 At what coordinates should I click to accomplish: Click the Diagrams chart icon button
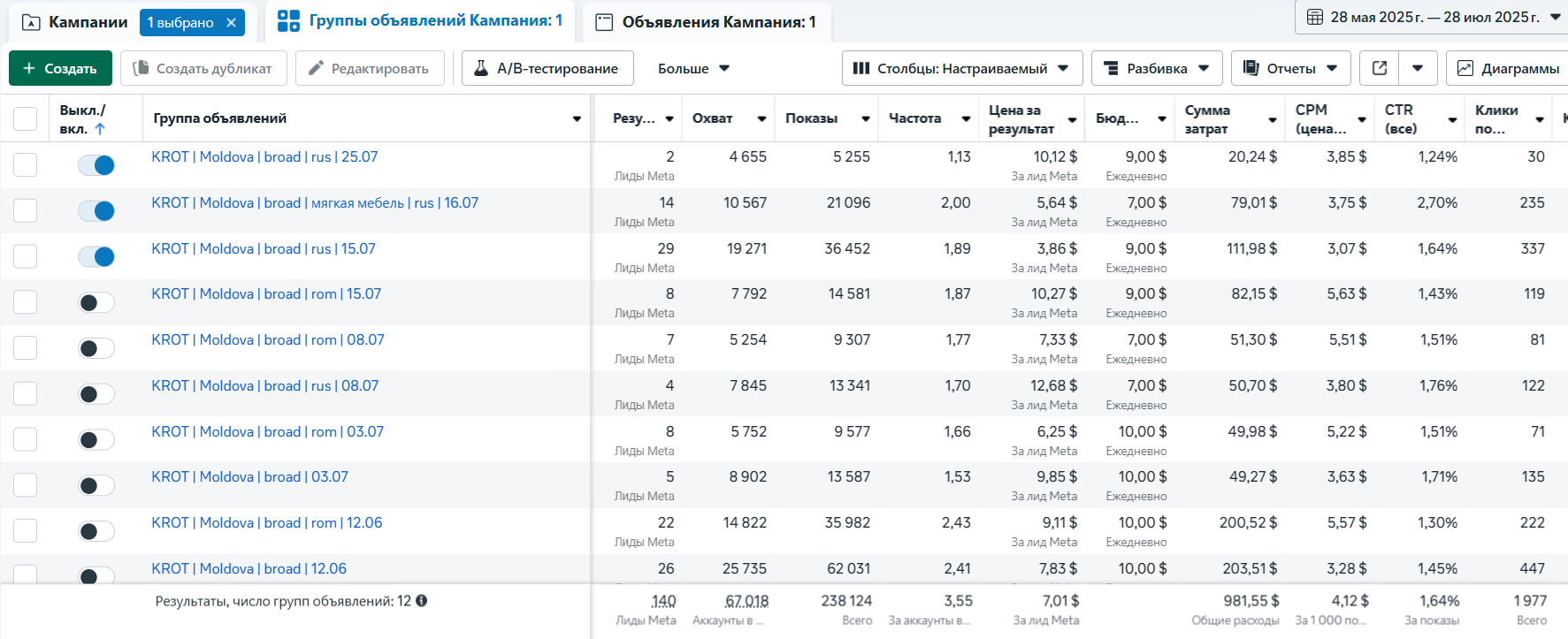1465,68
